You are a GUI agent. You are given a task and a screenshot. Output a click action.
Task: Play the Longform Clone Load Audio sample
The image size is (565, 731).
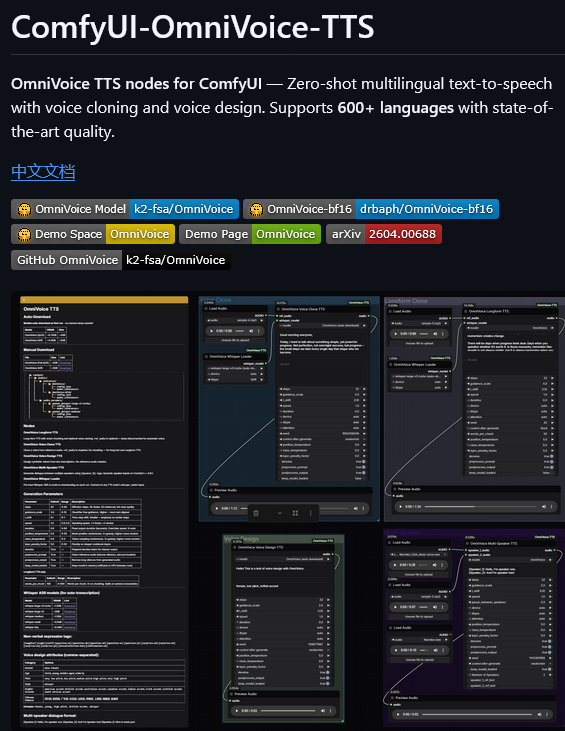coord(396,334)
